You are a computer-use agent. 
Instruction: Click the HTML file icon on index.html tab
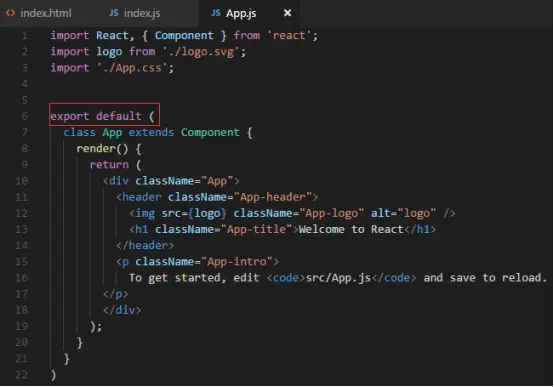point(11,13)
